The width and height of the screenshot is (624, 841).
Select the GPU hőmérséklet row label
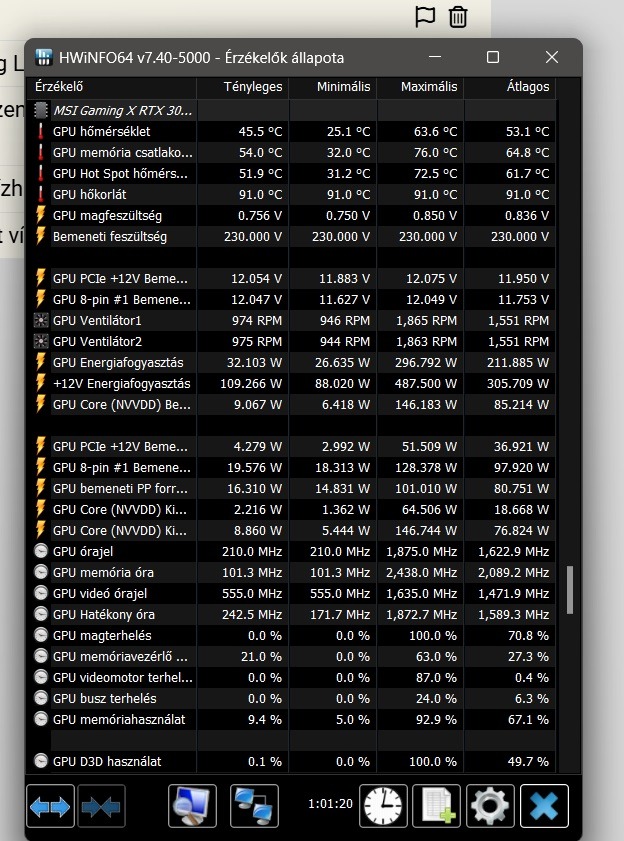tap(101, 131)
